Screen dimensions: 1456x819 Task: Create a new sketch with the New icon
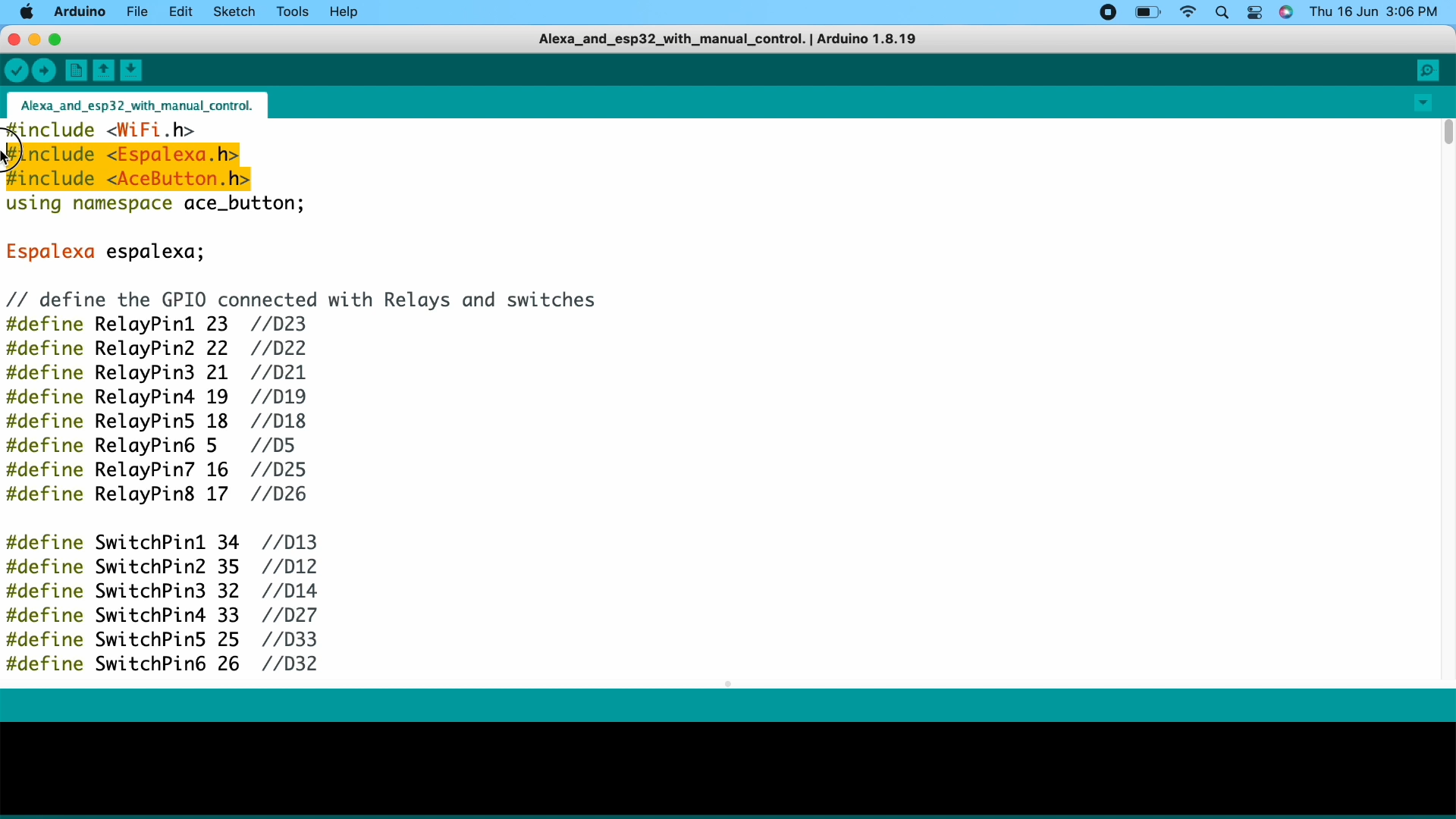75,71
